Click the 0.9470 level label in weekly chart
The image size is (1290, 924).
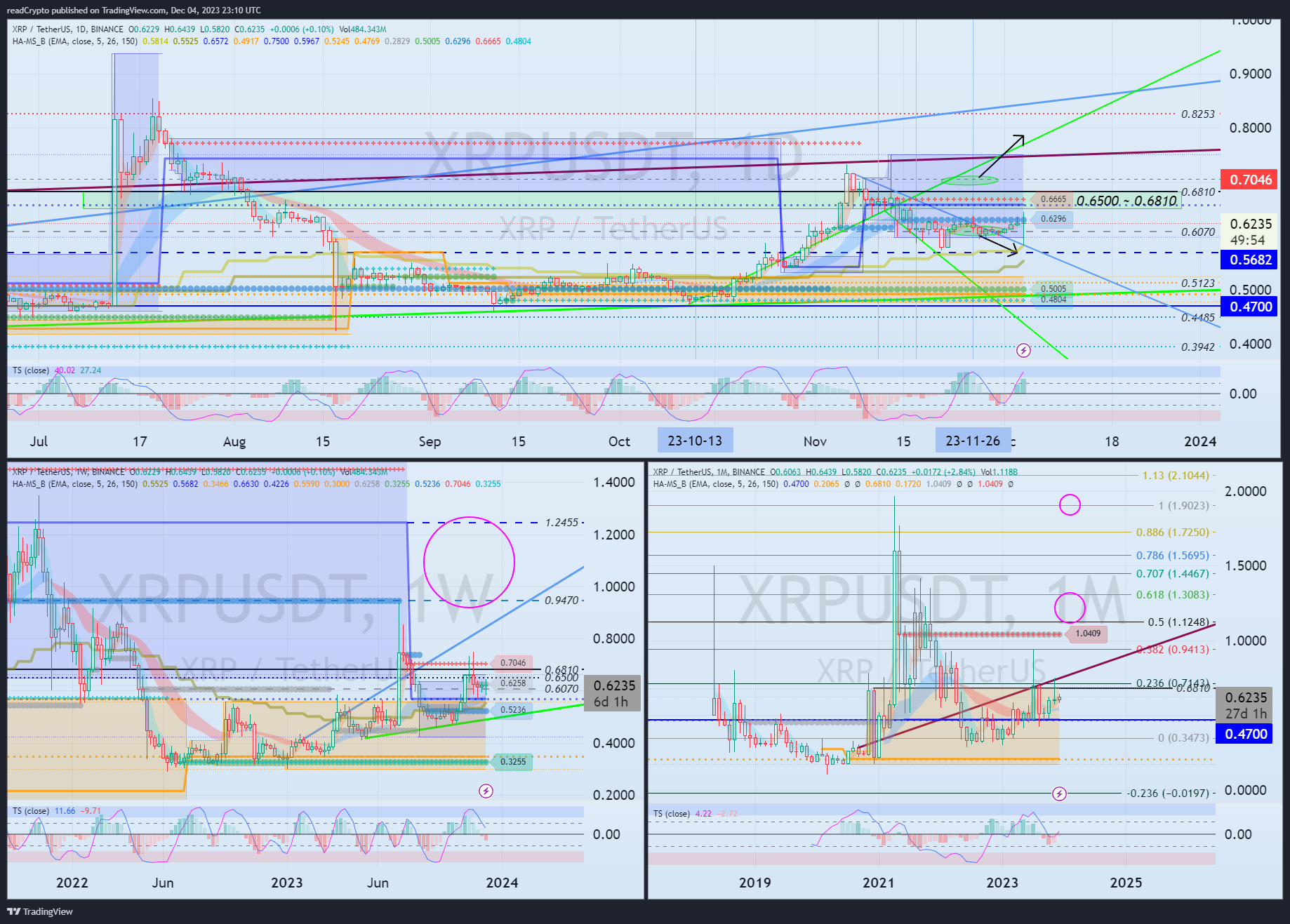click(x=561, y=601)
